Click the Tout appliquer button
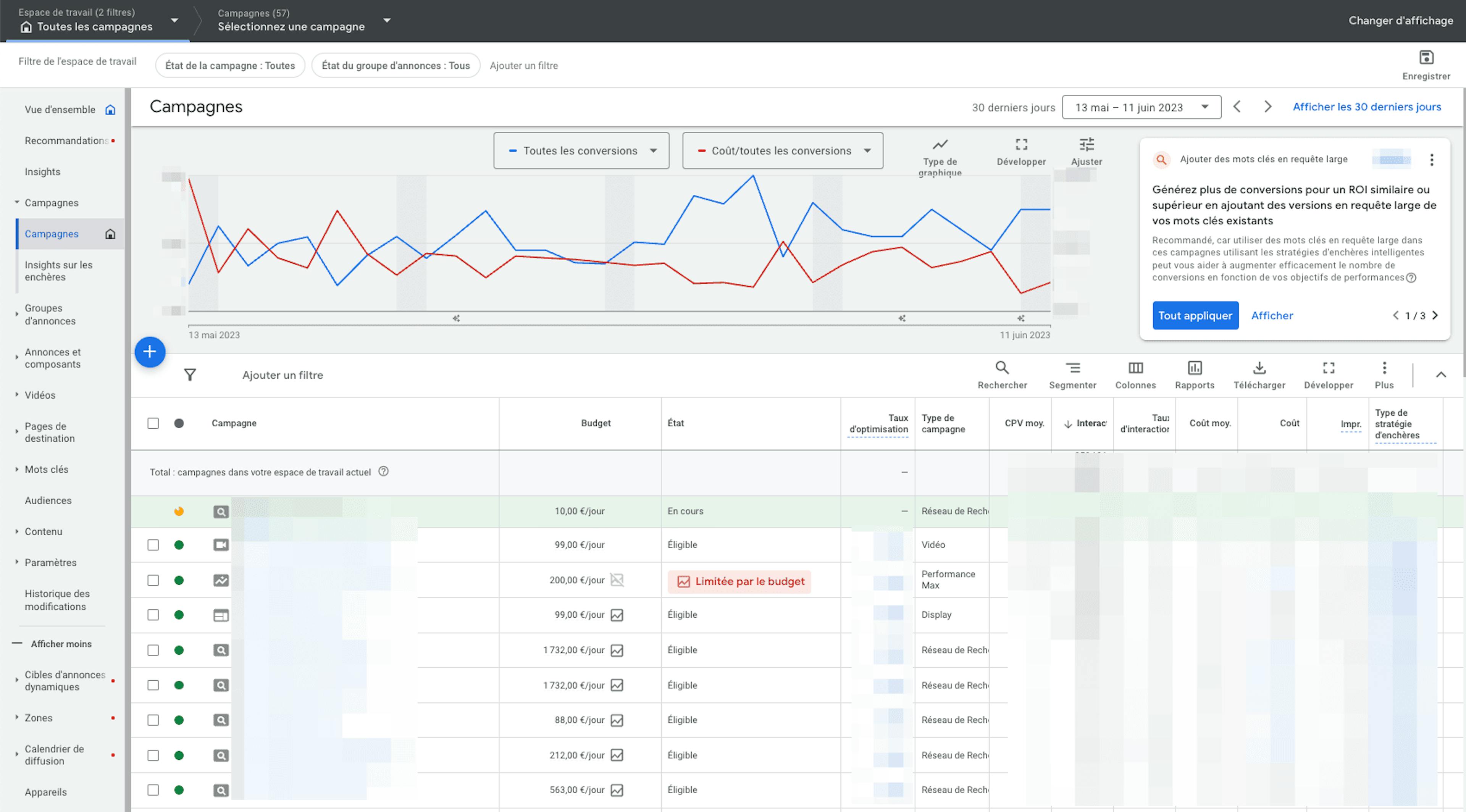 point(1195,316)
